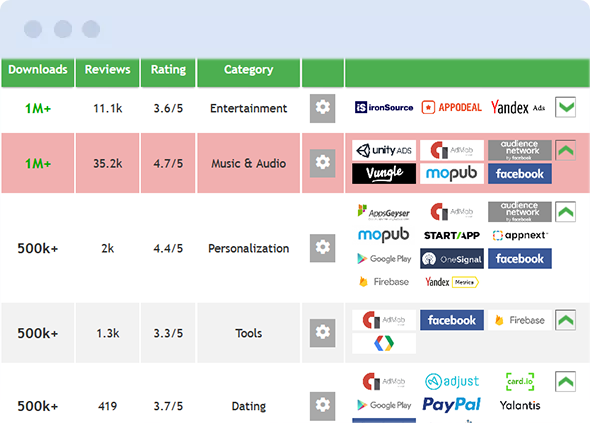Expand SDK list for Entertainment row
Viewport: 590px width, 423px height.
coord(566,107)
